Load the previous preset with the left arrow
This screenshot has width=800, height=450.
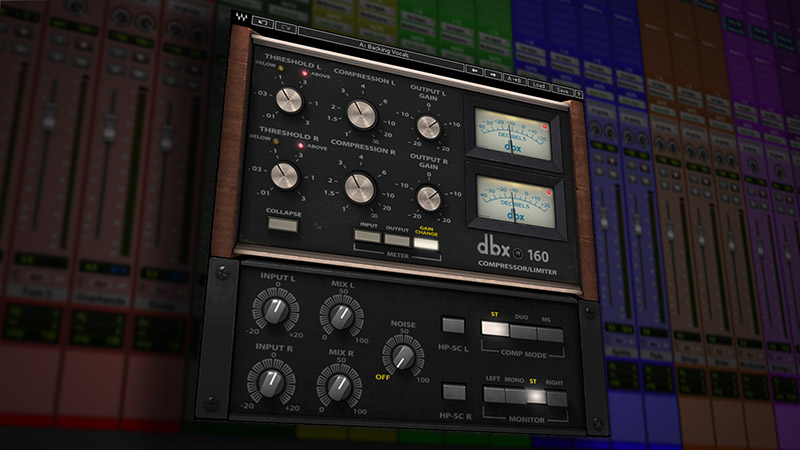click(x=474, y=70)
